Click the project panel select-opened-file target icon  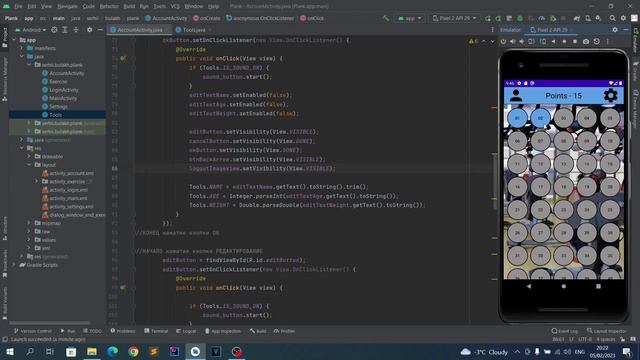(54, 30)
